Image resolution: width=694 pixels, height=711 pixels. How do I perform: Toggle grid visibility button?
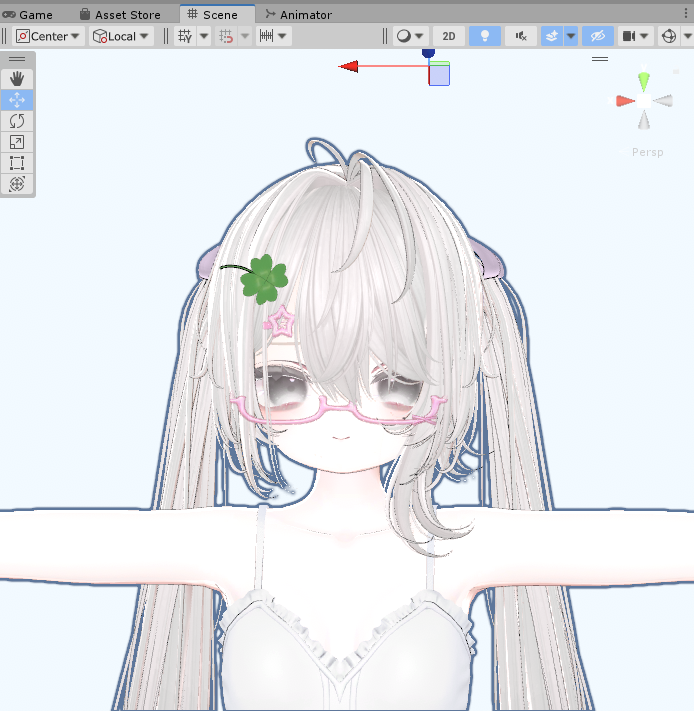(185, 36)
